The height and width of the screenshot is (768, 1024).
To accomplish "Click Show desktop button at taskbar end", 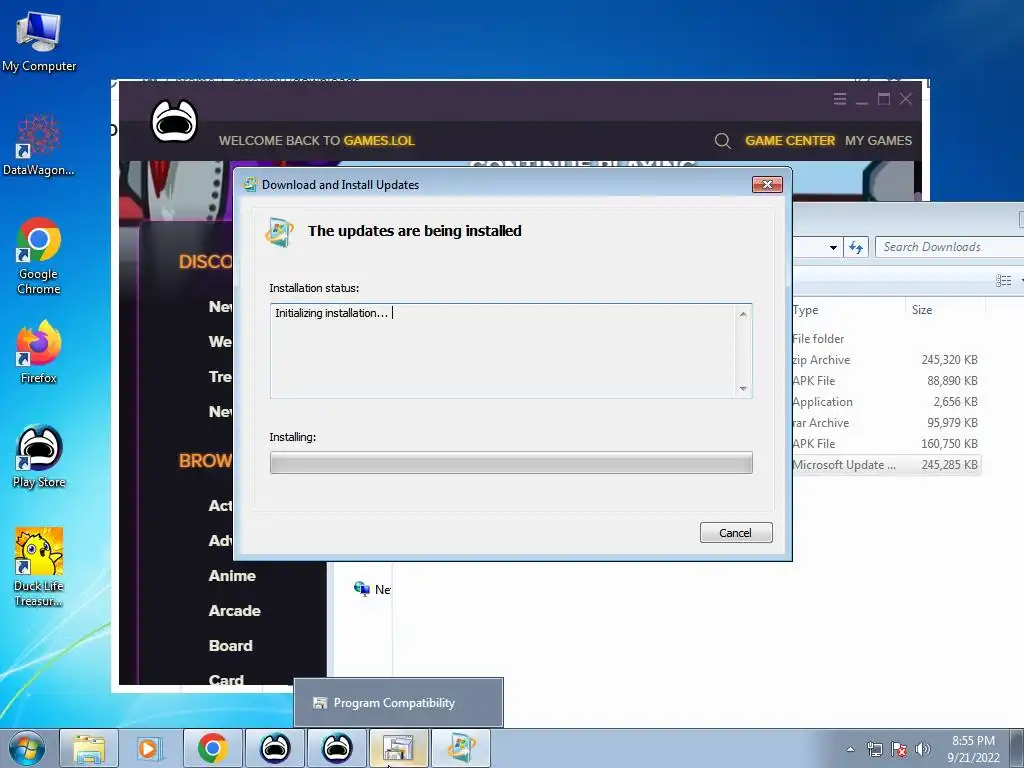I will 1018,748.
